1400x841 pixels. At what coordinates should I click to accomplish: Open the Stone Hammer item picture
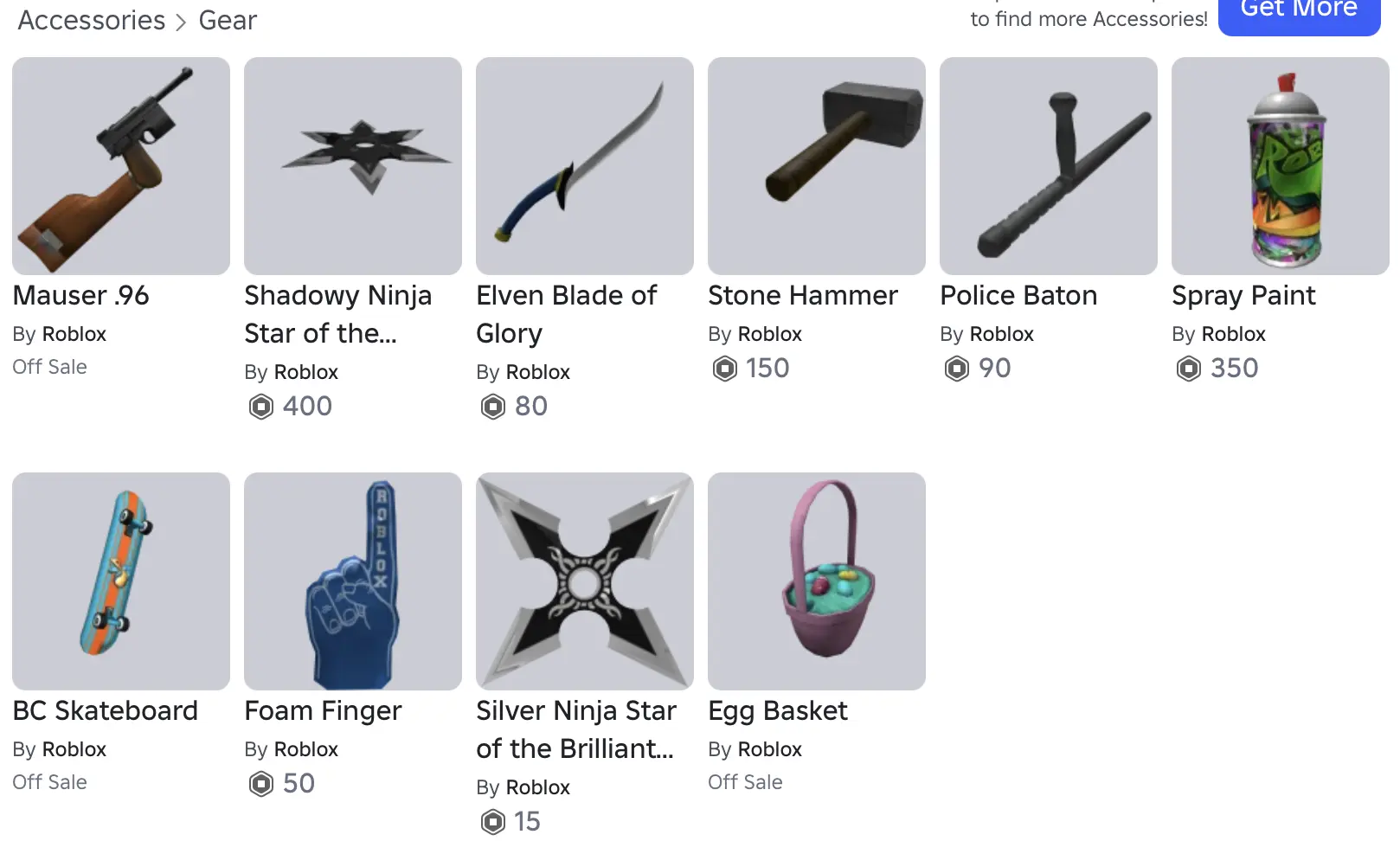point(817,166)
